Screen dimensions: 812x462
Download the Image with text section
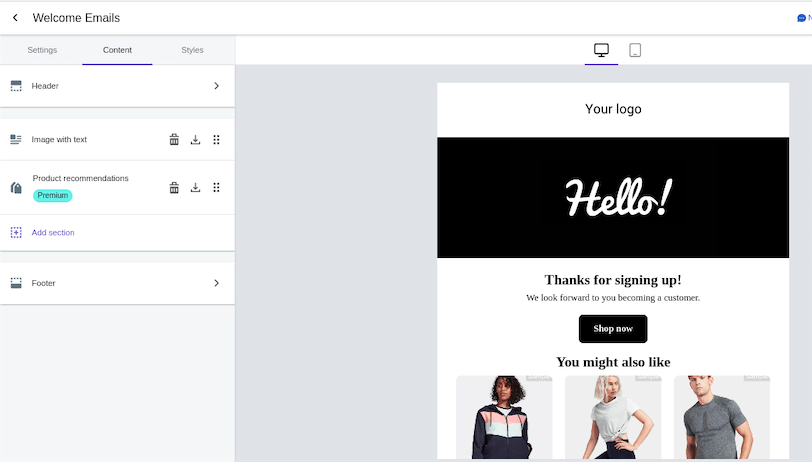(195, 140)
